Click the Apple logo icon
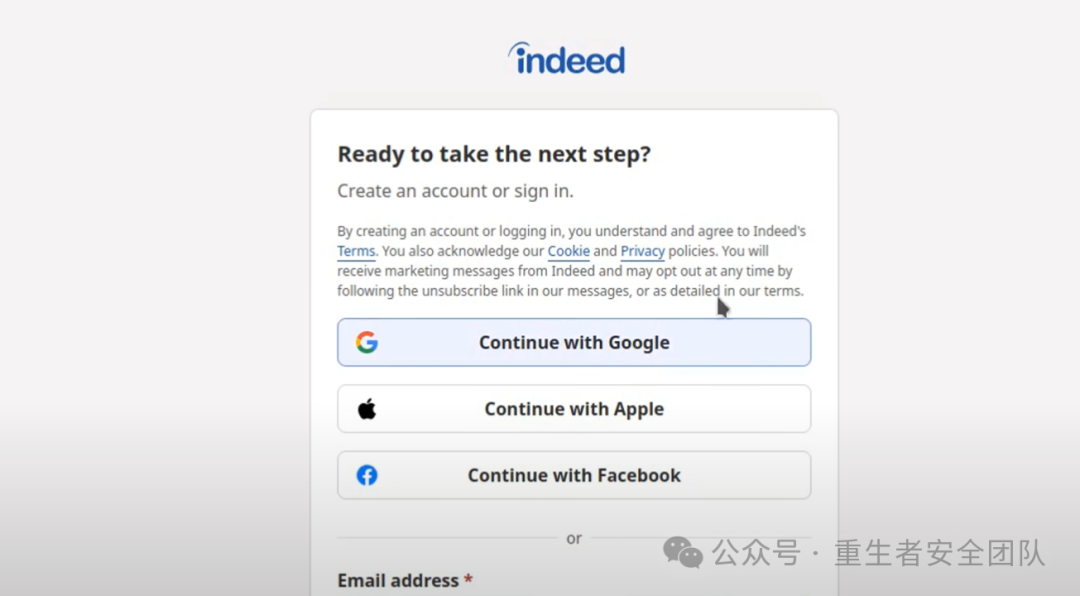This screenshot has width=1080, height=596. (367, 409)
